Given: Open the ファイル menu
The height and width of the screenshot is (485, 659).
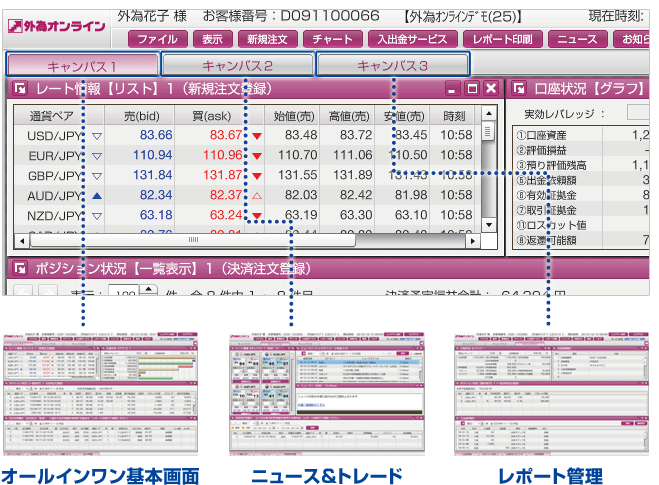Looking at the screenshot, I should tap(158, 40).
